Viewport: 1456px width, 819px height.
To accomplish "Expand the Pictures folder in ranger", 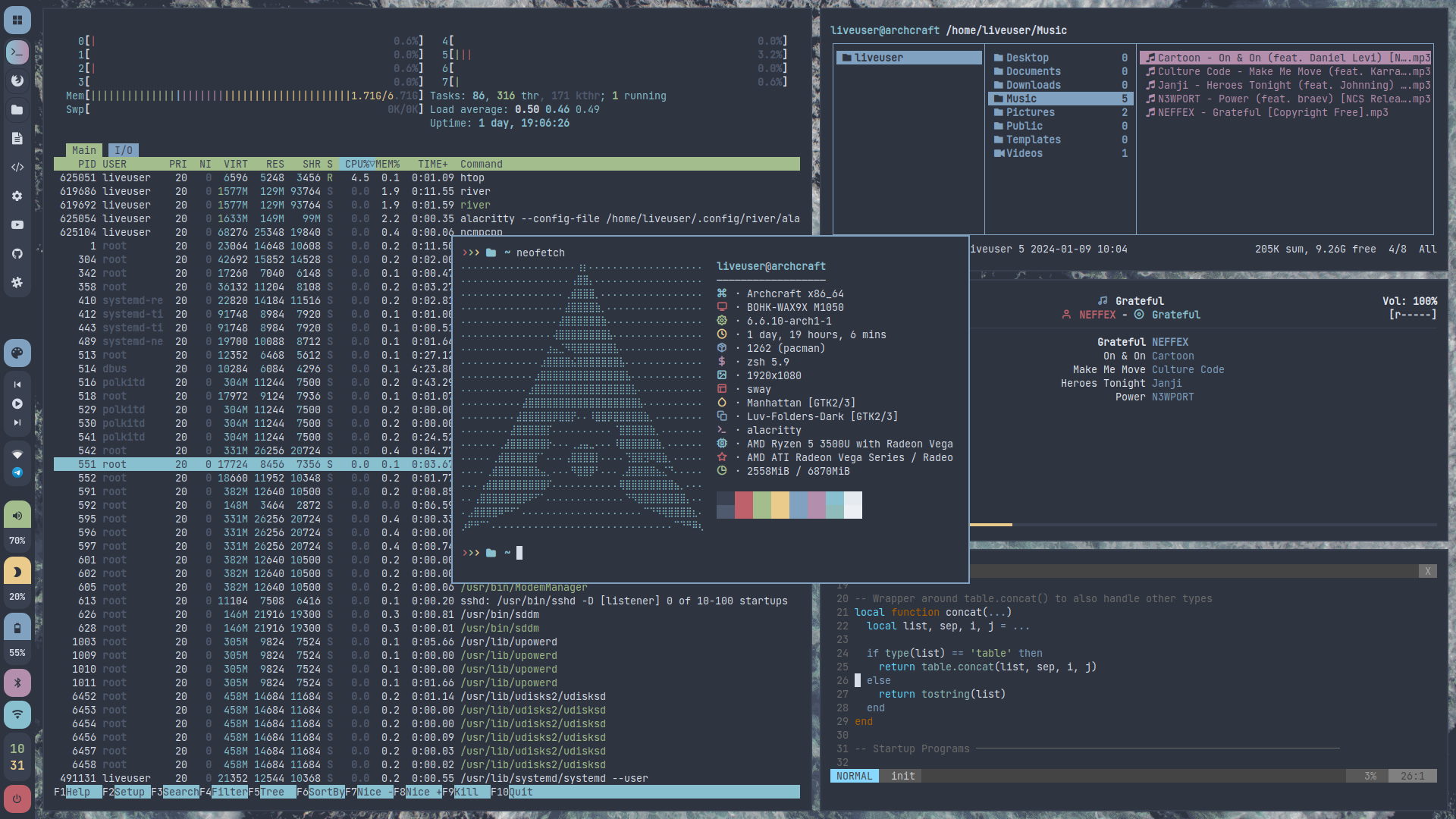I will [x=1030, y=112].
